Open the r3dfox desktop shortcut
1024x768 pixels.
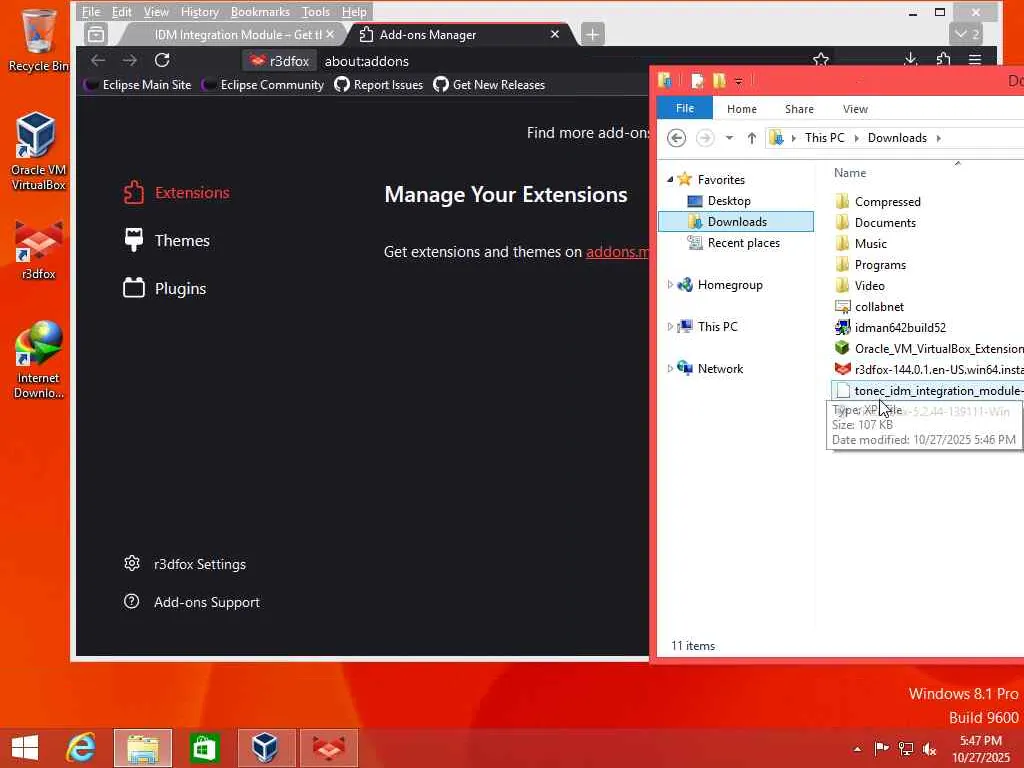tap(38, 251)
